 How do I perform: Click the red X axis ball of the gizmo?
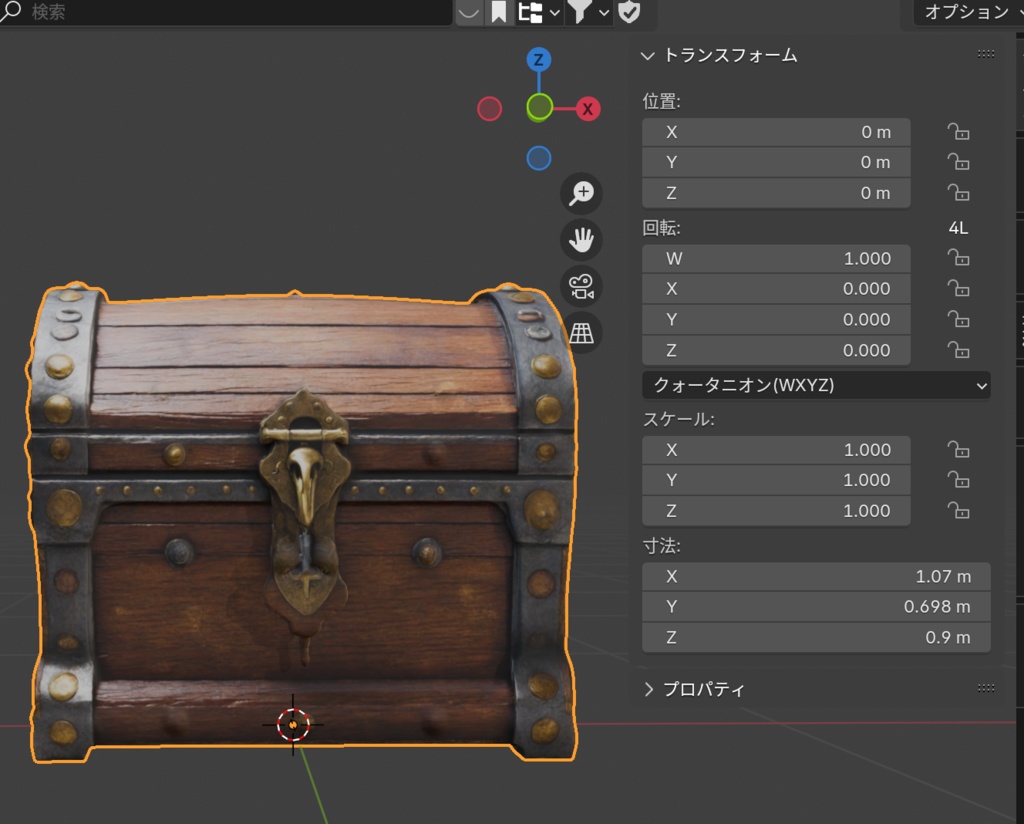coord(588,108)
